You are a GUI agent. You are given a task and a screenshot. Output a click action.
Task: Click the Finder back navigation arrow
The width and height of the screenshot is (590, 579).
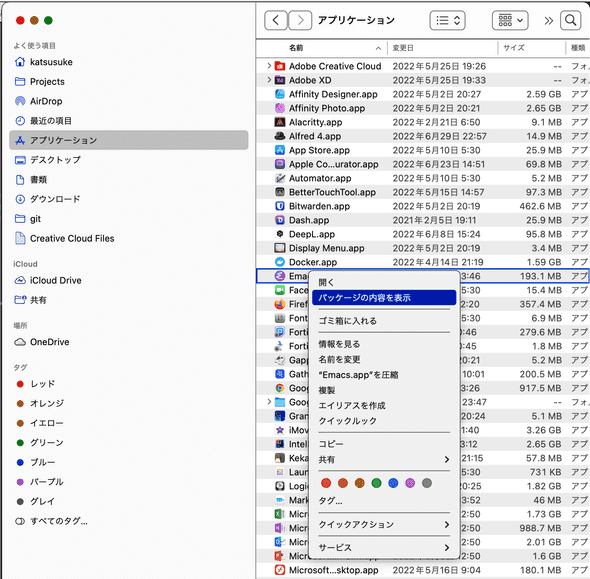276,20
